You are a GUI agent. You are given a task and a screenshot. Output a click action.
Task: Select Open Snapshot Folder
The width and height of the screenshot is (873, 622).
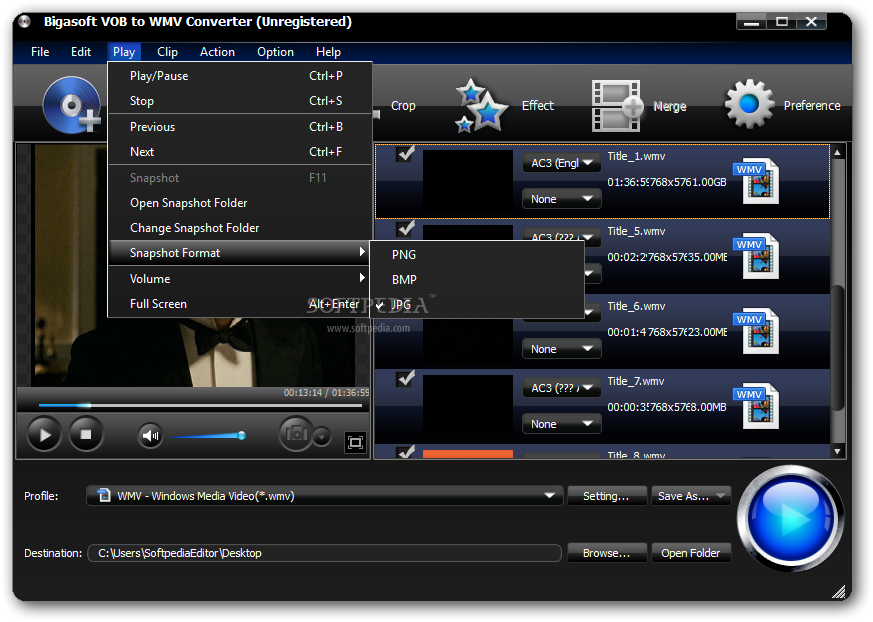click(239, 203)
